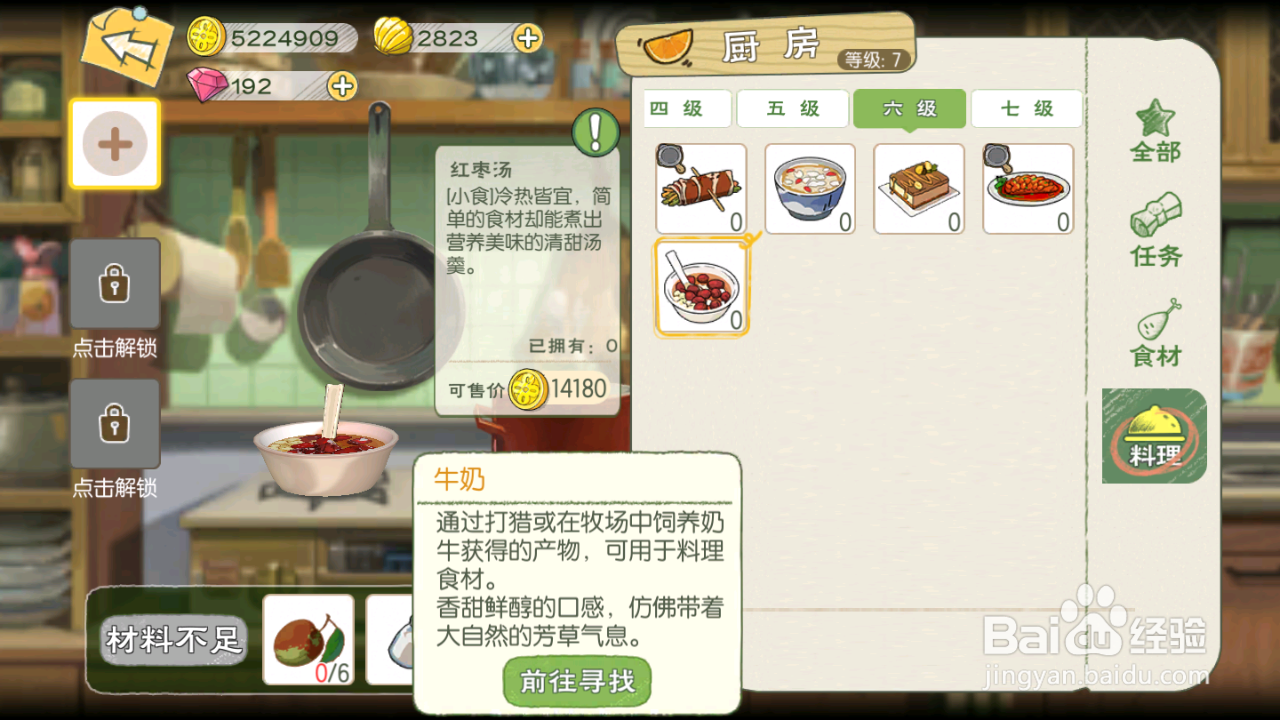Add pink gems with plus button
The image size is (1280, 720).
click(342, 86)
